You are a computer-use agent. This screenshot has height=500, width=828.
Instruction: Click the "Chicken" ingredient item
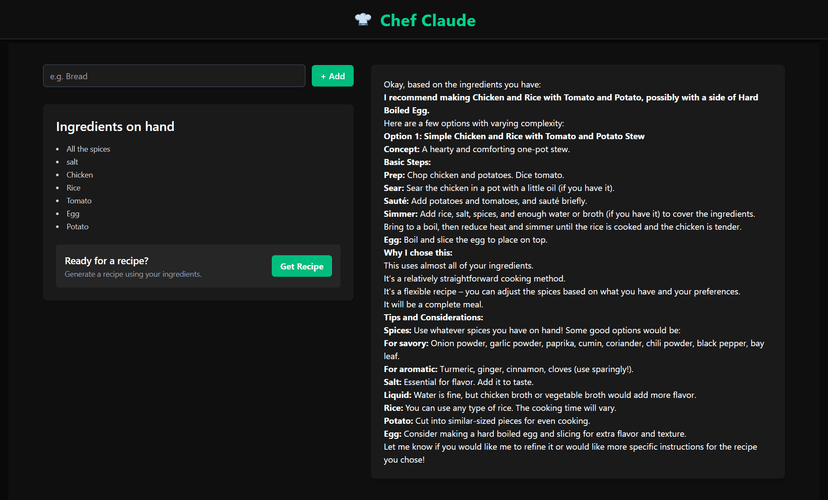(x=80, y=175)
